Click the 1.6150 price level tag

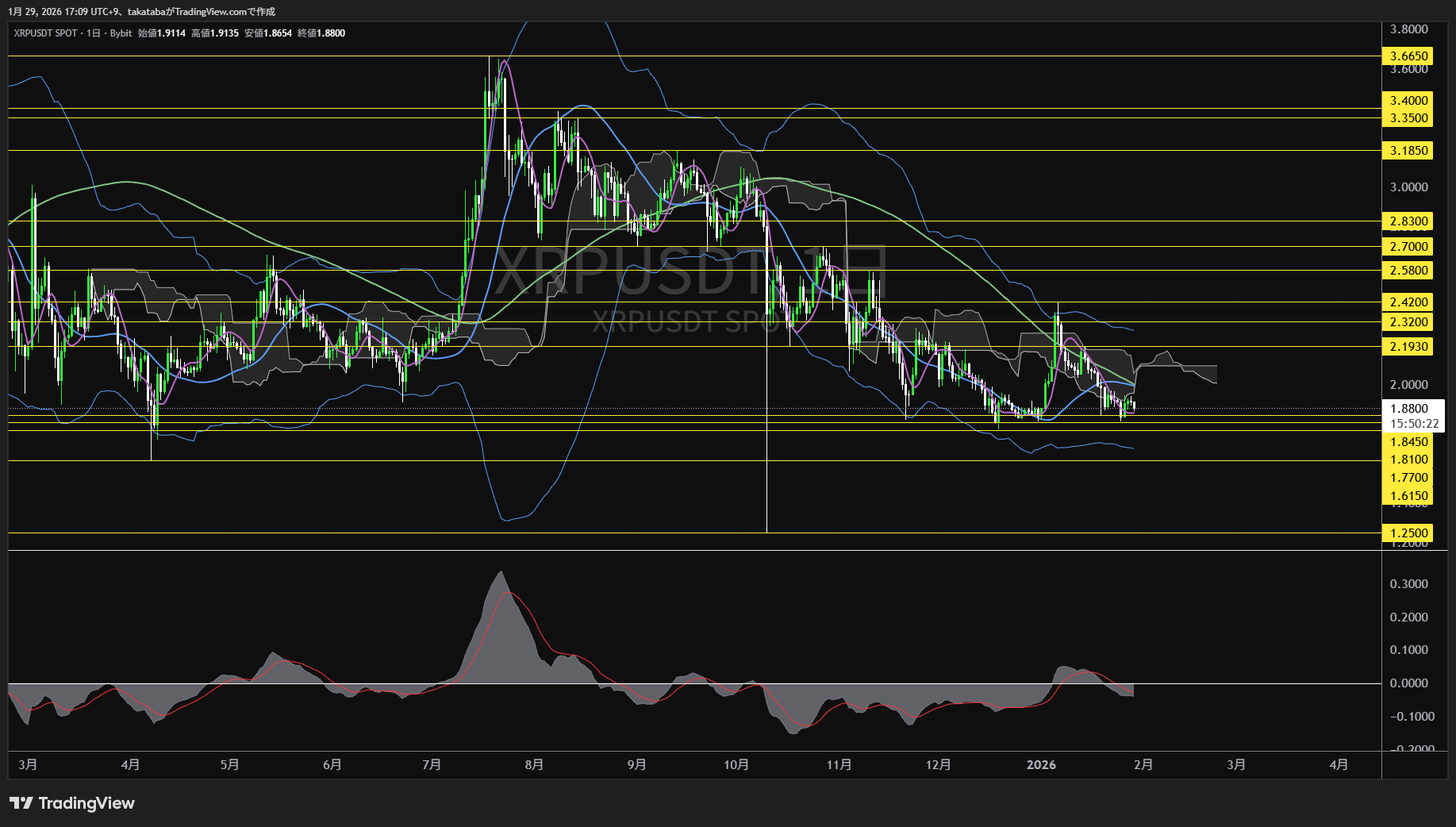point(1408,496)
